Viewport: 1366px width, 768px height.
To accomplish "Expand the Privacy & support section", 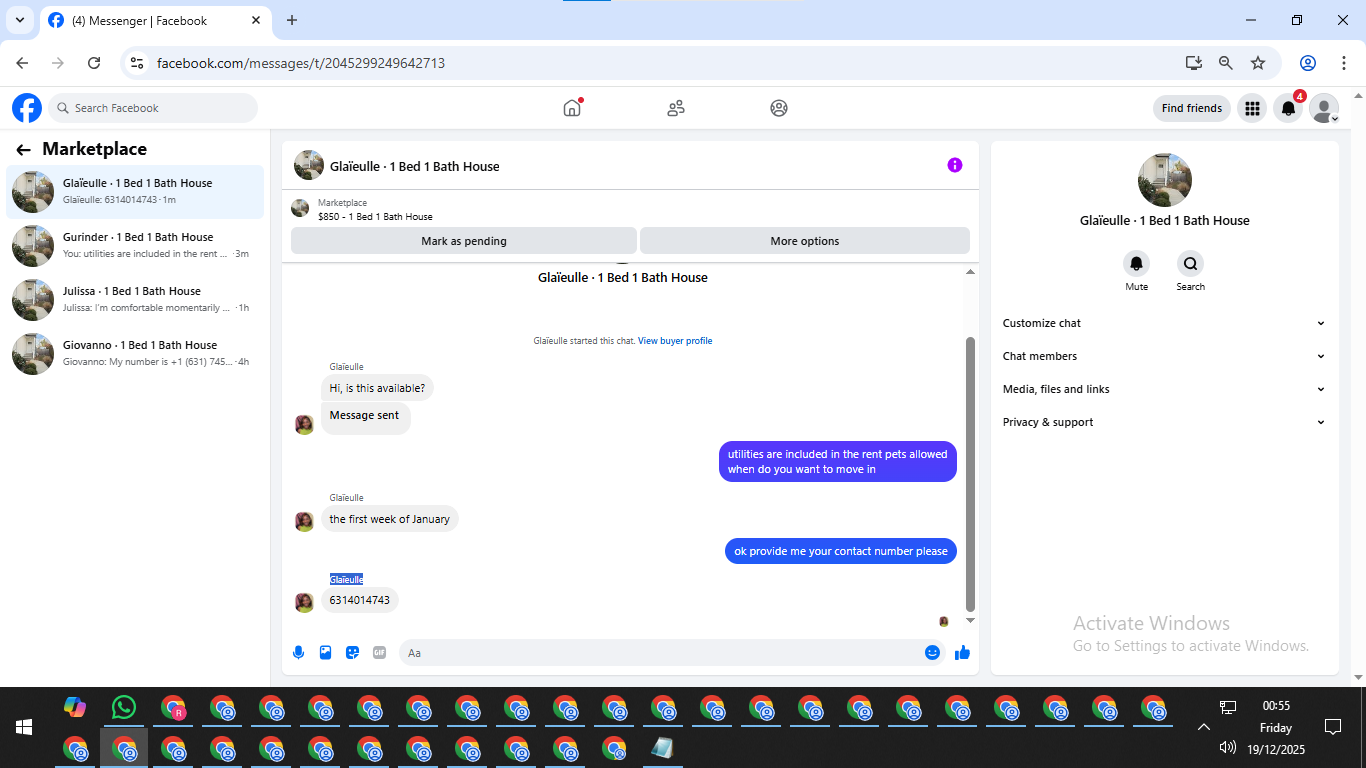I will click(1164, 422).
